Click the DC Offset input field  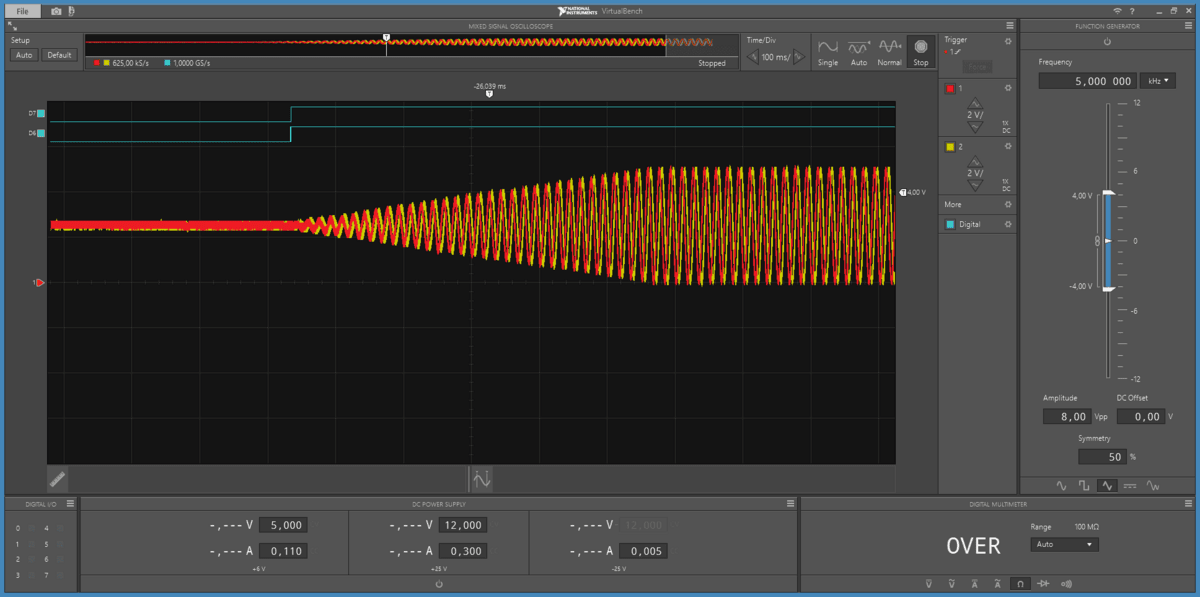[x=1141, y=416]
